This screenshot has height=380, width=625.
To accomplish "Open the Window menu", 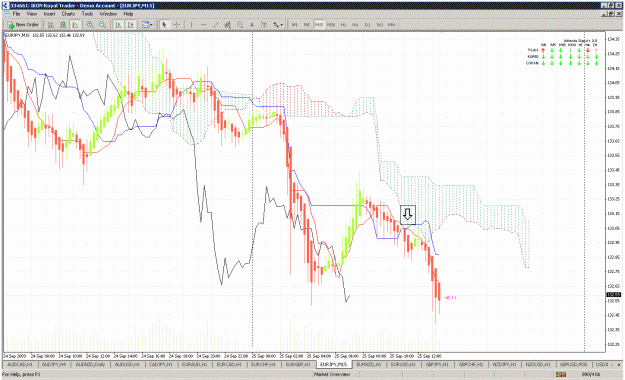I will [108, 14].
